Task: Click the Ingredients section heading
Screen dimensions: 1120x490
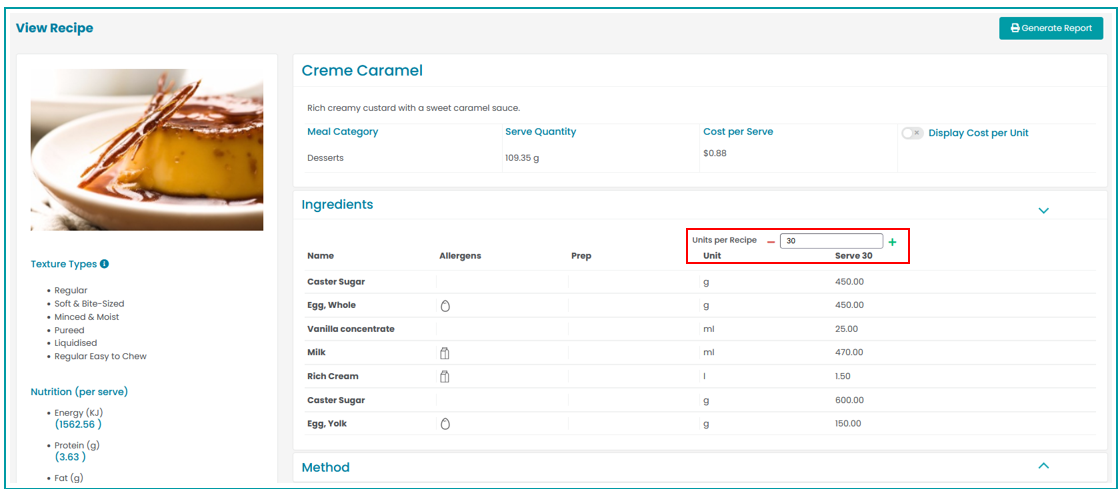Action: [337, 205]
